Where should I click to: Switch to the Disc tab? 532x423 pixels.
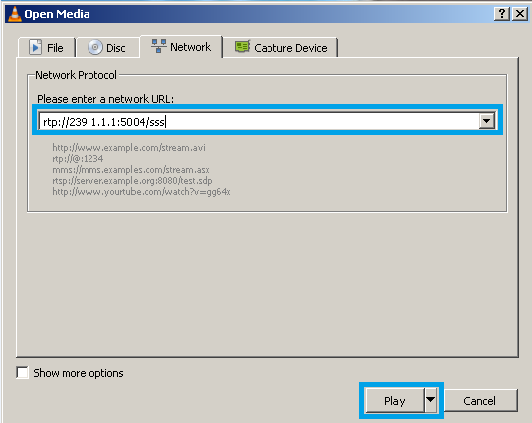pos(108,47)
